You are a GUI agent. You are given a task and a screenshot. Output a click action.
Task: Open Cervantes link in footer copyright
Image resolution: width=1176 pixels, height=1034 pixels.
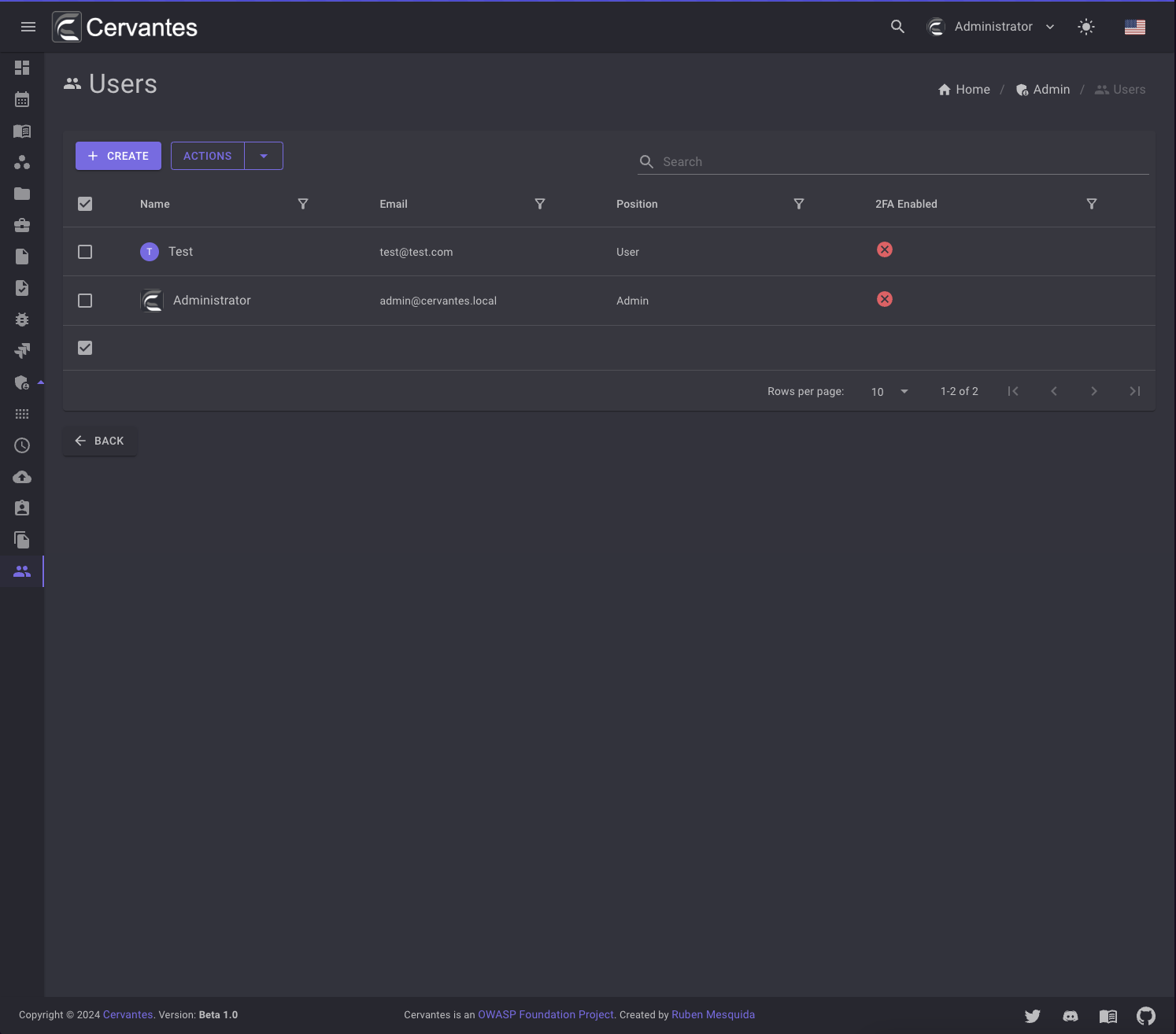pos(128,1015)
